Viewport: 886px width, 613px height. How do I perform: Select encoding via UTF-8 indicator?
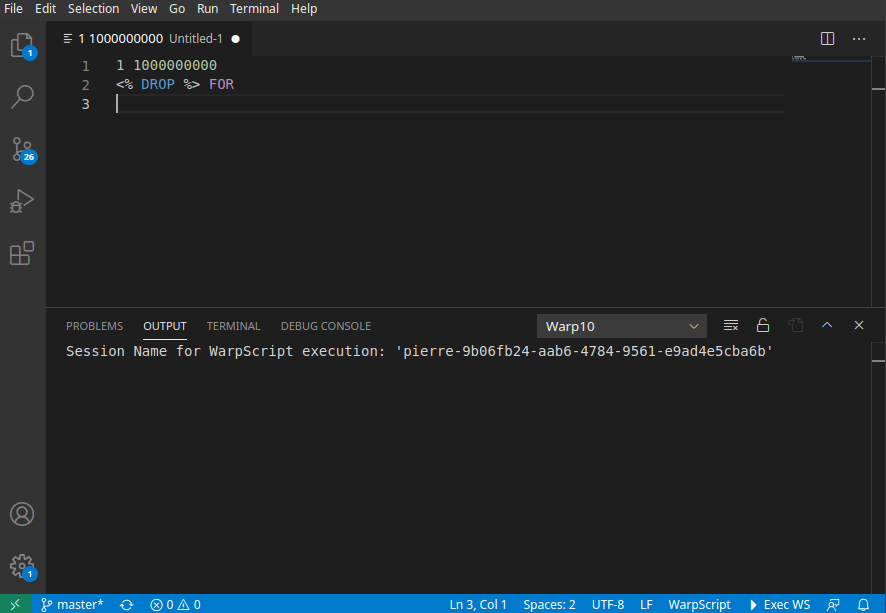[x=608, y=604]
